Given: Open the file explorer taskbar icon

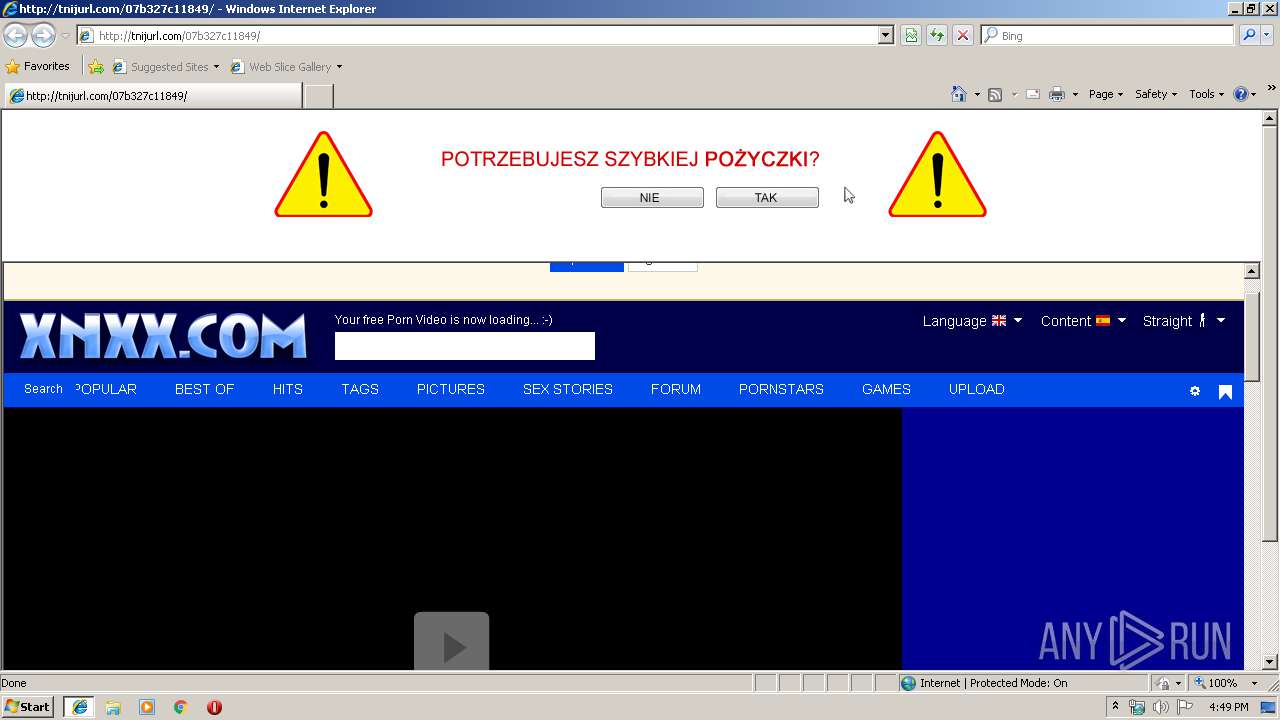Looking at the screenshot, I should tap(113, 707).
